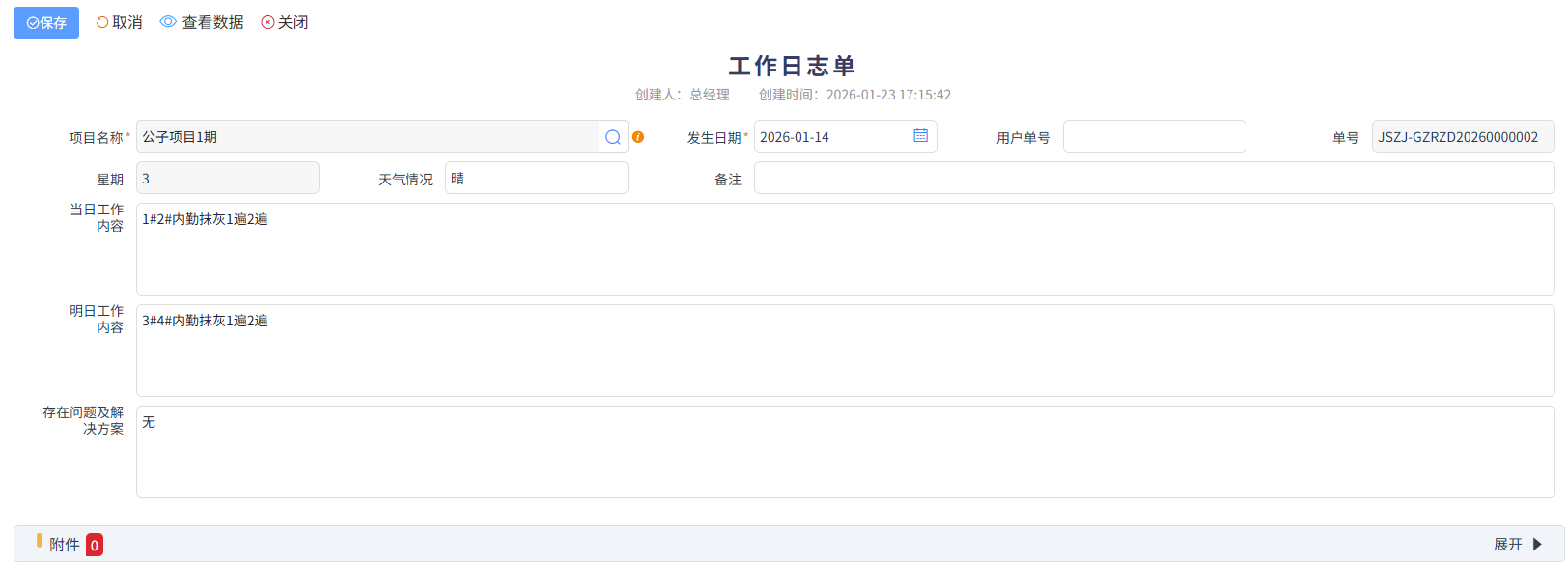This screenshot has width=1568, height=564.
Task: Open the calendar picker for 发生日期
Action: (x=920, y=136)
